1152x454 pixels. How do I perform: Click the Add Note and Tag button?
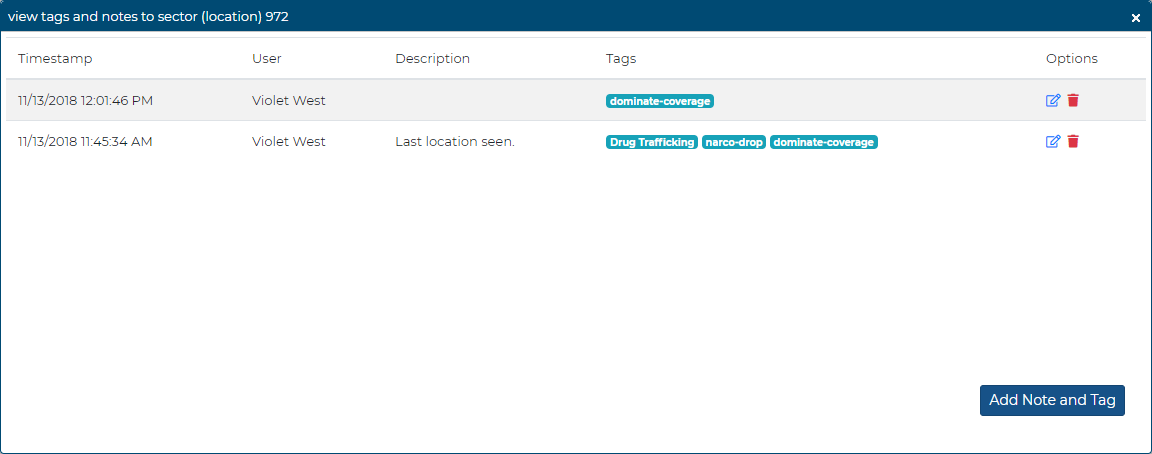click(x=1052, y=400)
